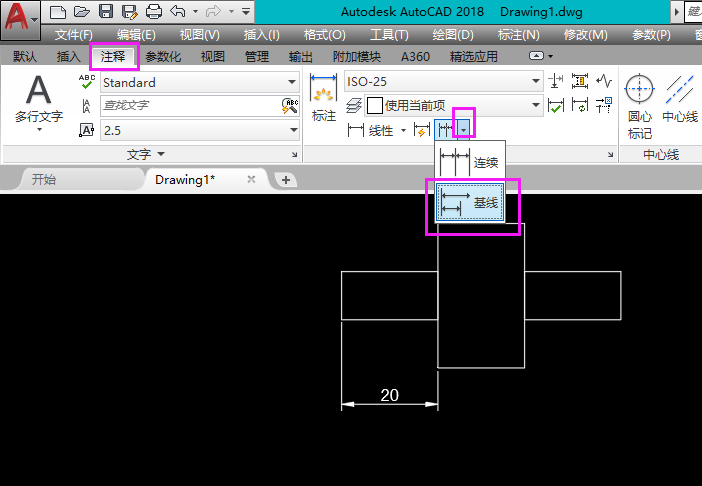Click the dimension icon with green checkmark
The height and width of the screenshot is (486, 702).
pyautogui.click(x=556, y=106)
